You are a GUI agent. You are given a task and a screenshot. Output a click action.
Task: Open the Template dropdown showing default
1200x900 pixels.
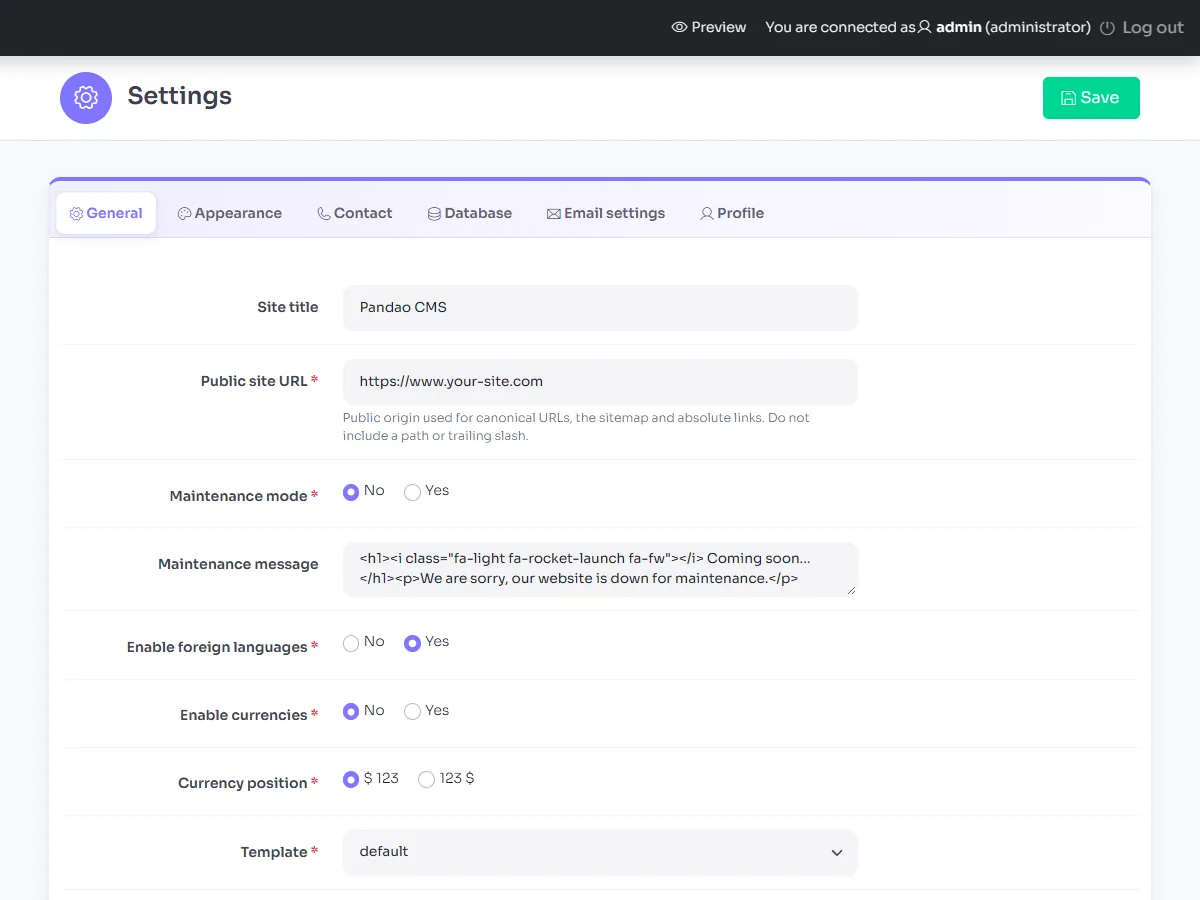click(x=600, y=852)
